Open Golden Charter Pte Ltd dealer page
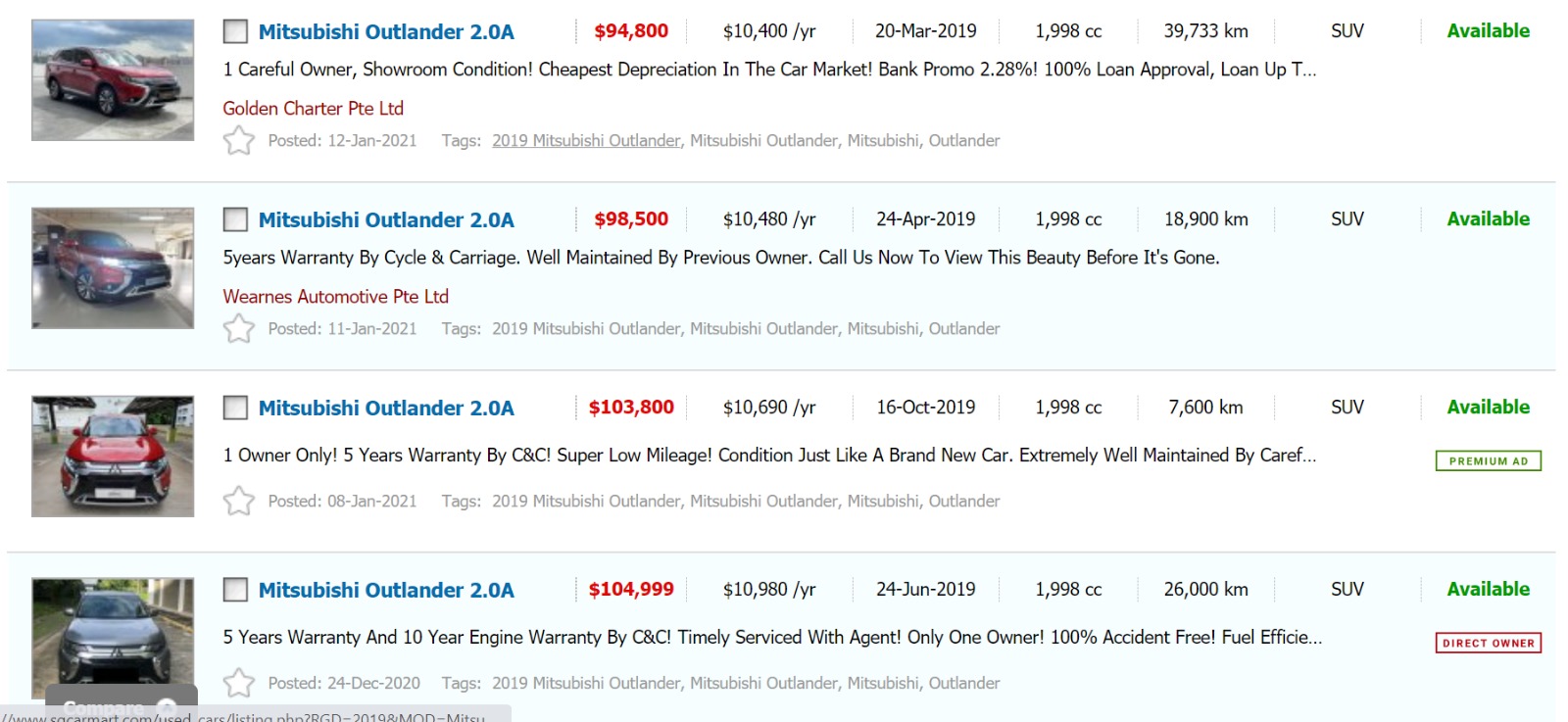The image size is (1568, 722). coord(313,108)
